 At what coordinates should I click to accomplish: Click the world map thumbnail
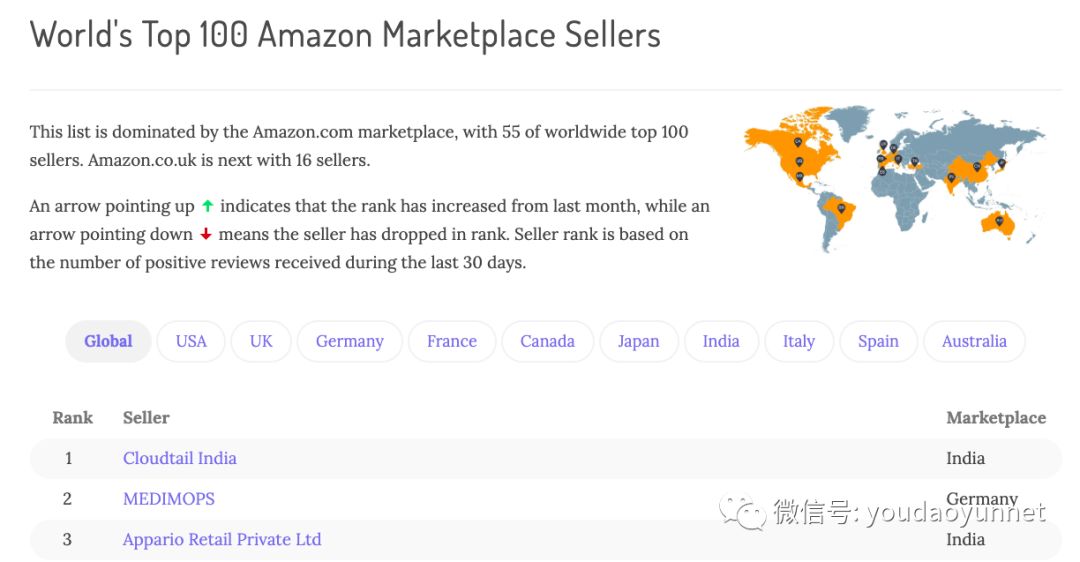[894, 178]
